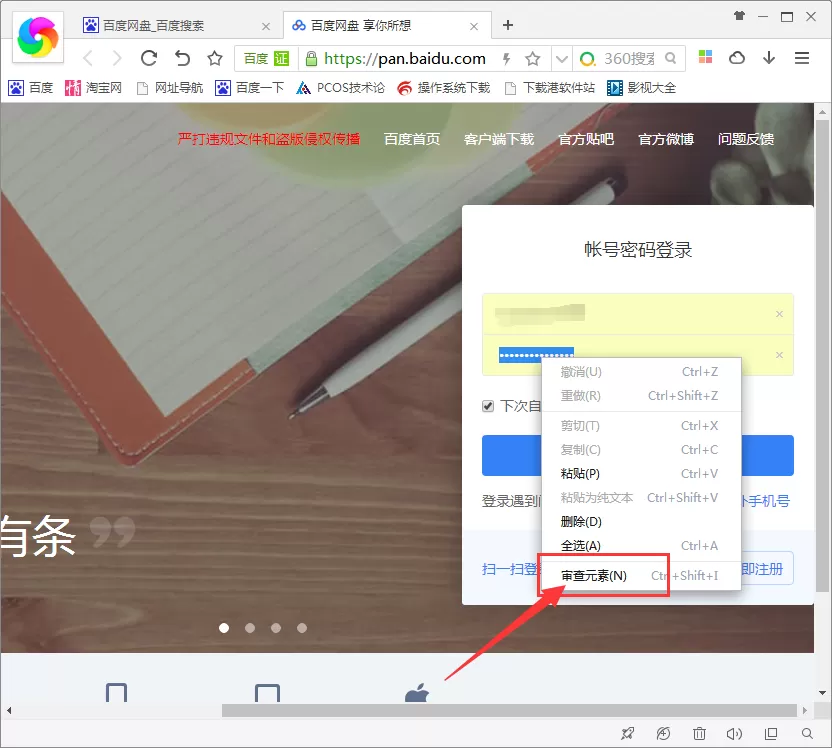
Task: Open the 下载港软件站 bookmark
Action: (550, 88)
